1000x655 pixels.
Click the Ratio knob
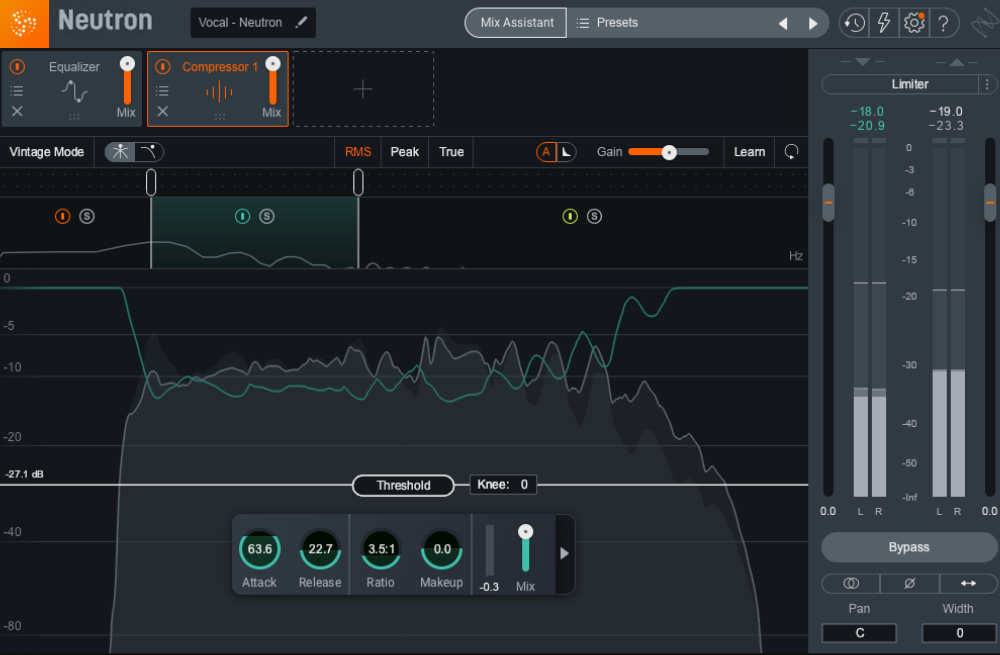381,549
